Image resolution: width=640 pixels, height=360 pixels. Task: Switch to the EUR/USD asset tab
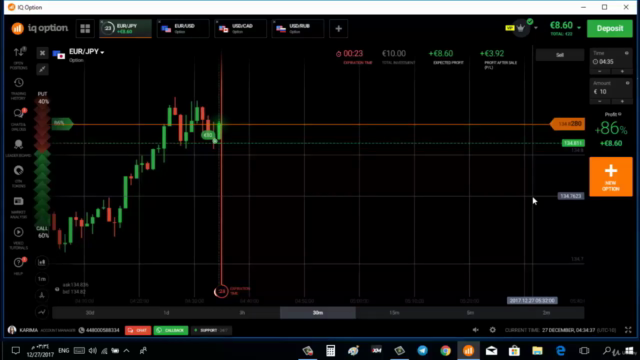click(183, 29)
